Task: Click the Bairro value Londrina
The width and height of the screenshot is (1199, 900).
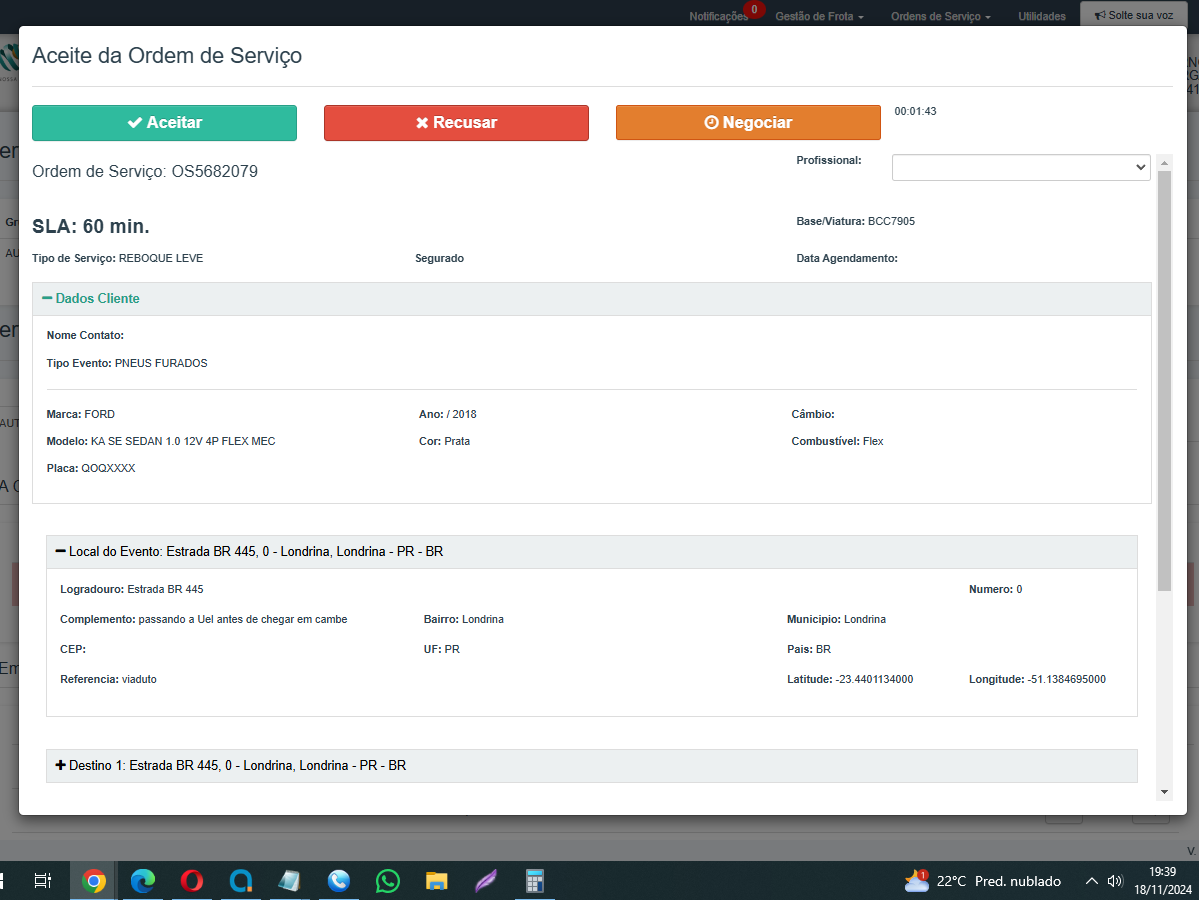Action: click(x=483, y=619)
